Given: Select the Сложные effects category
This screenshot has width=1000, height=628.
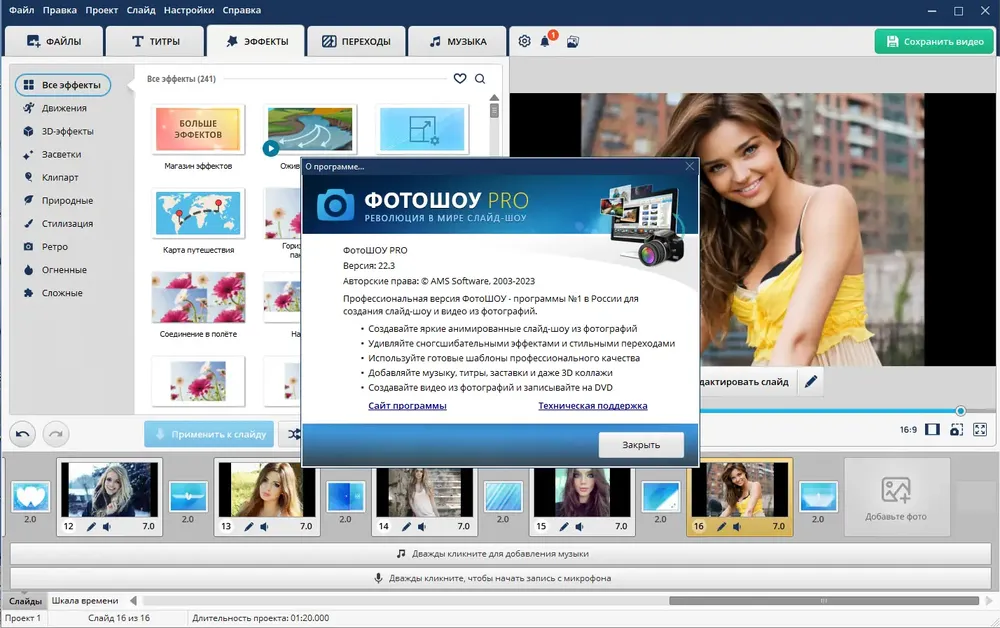Looking at the screenshot, I should click(62, 293).
